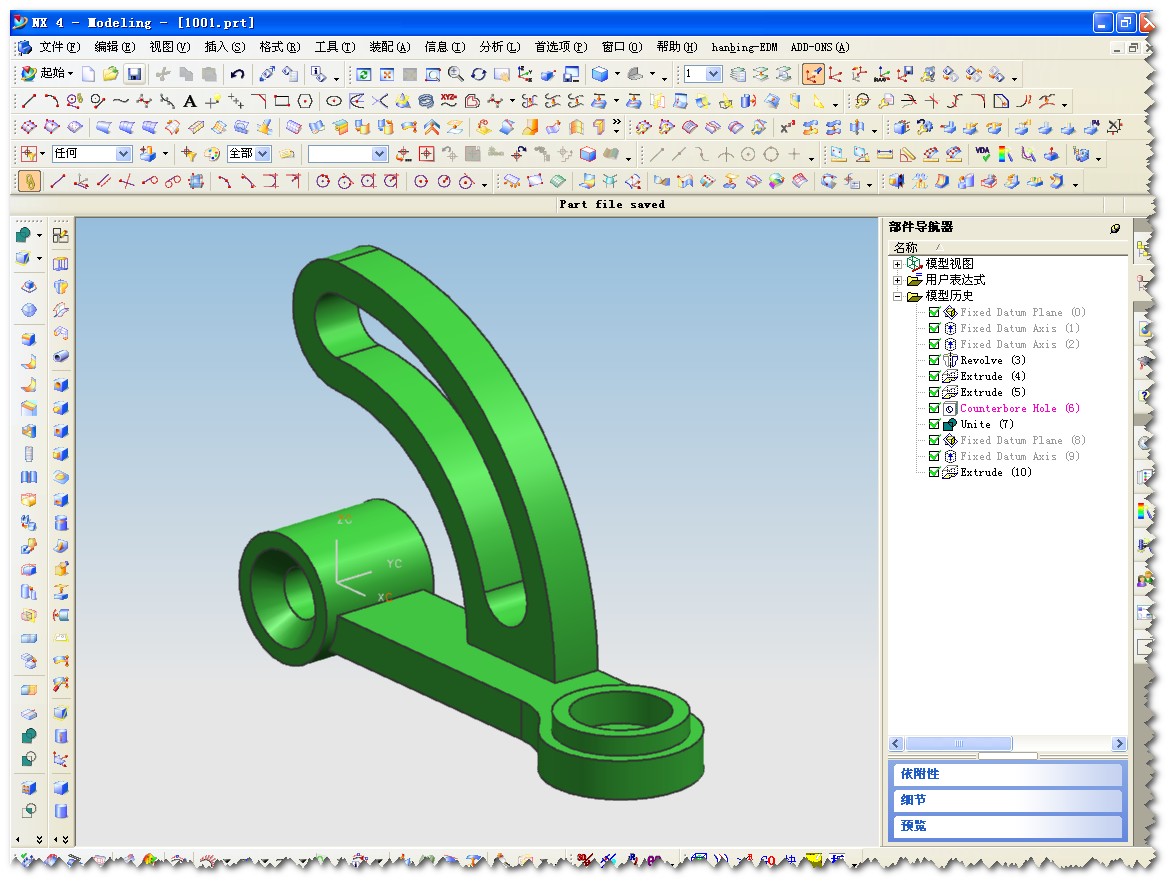Click the Zoom magnifier view tool
Image resolution: width=1173 pixels, height=885 pixels.
[x=455, y=74]
